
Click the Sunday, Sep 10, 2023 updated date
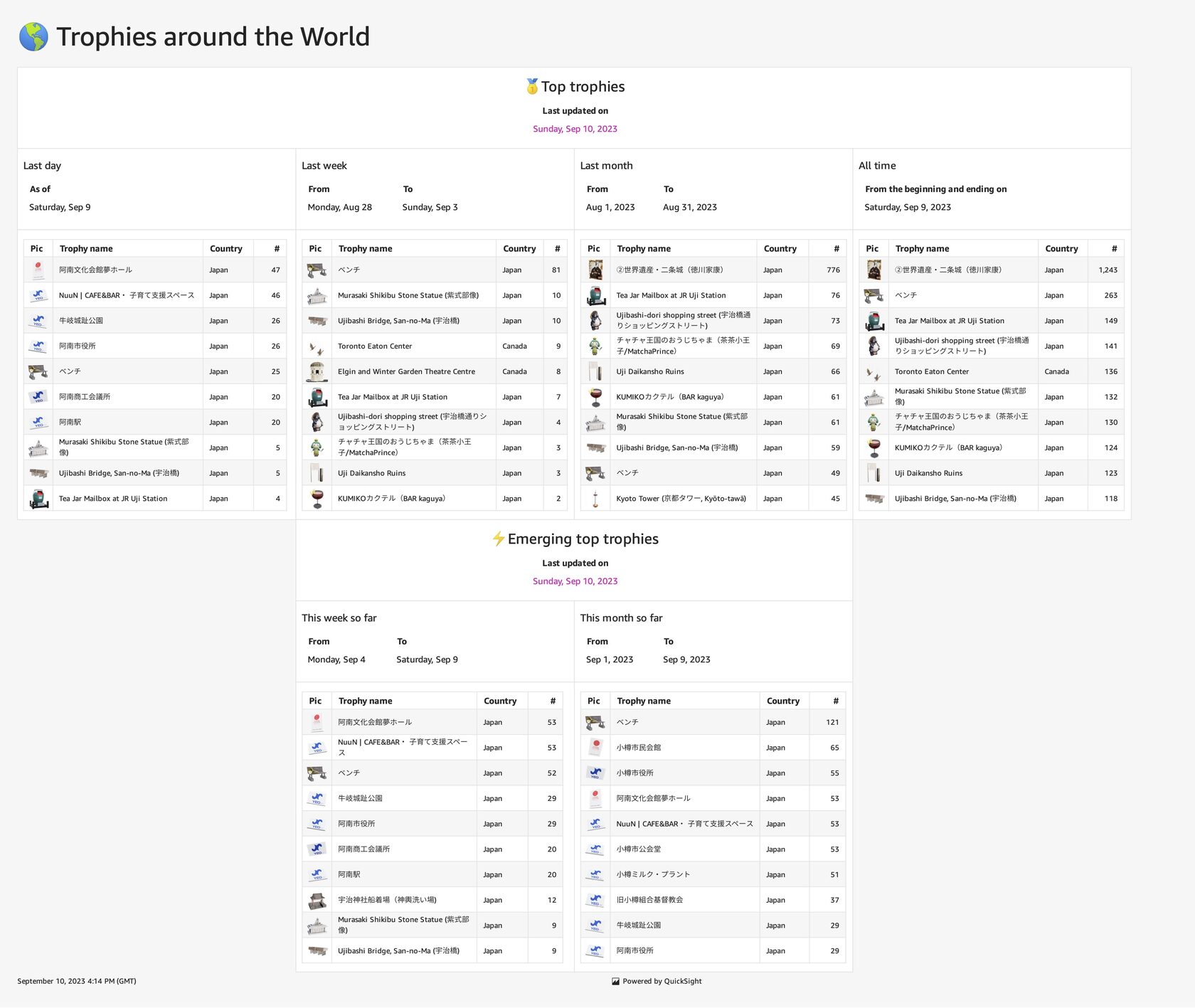(574, 129)
